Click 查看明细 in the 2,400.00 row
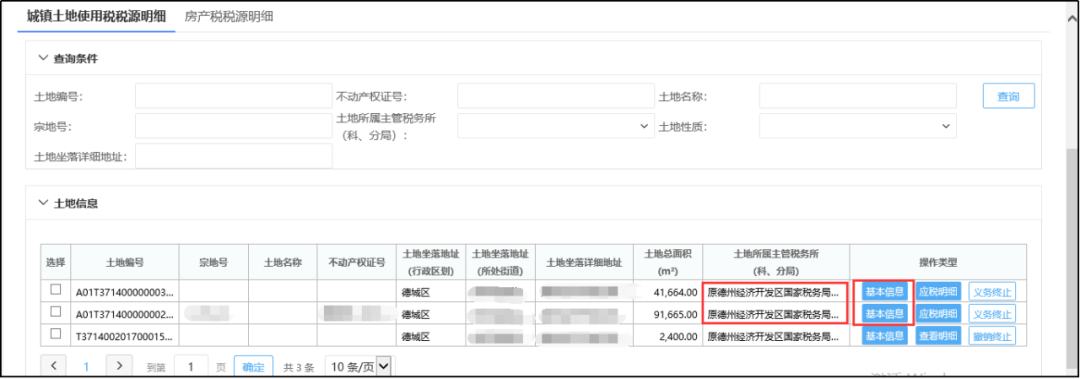This screenshot has height=379, width=1080. (938, 336)
